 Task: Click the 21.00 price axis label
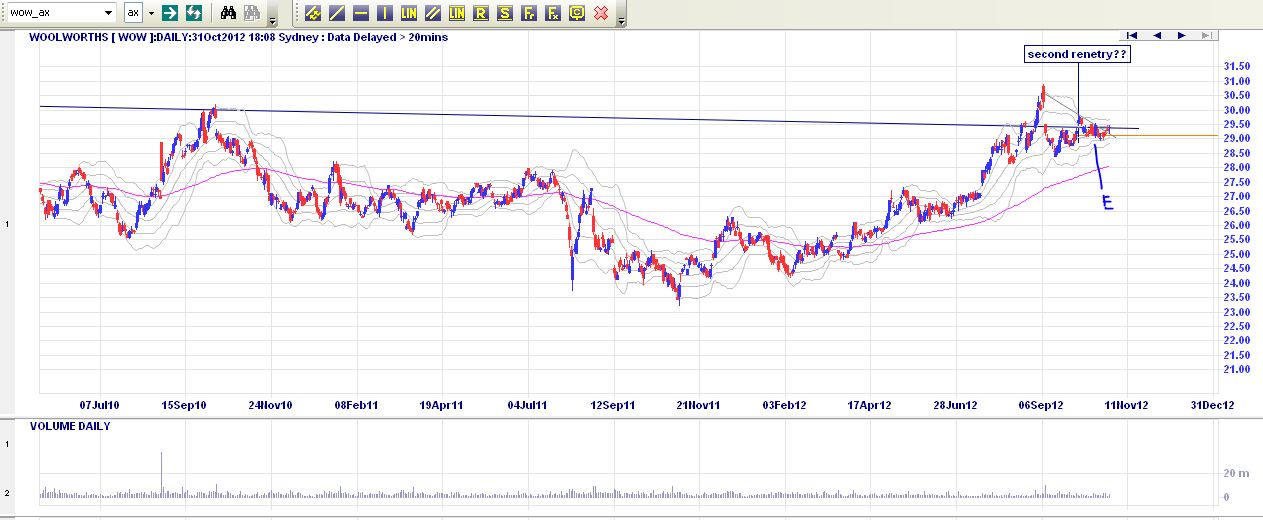click(x=1237, y=369)
